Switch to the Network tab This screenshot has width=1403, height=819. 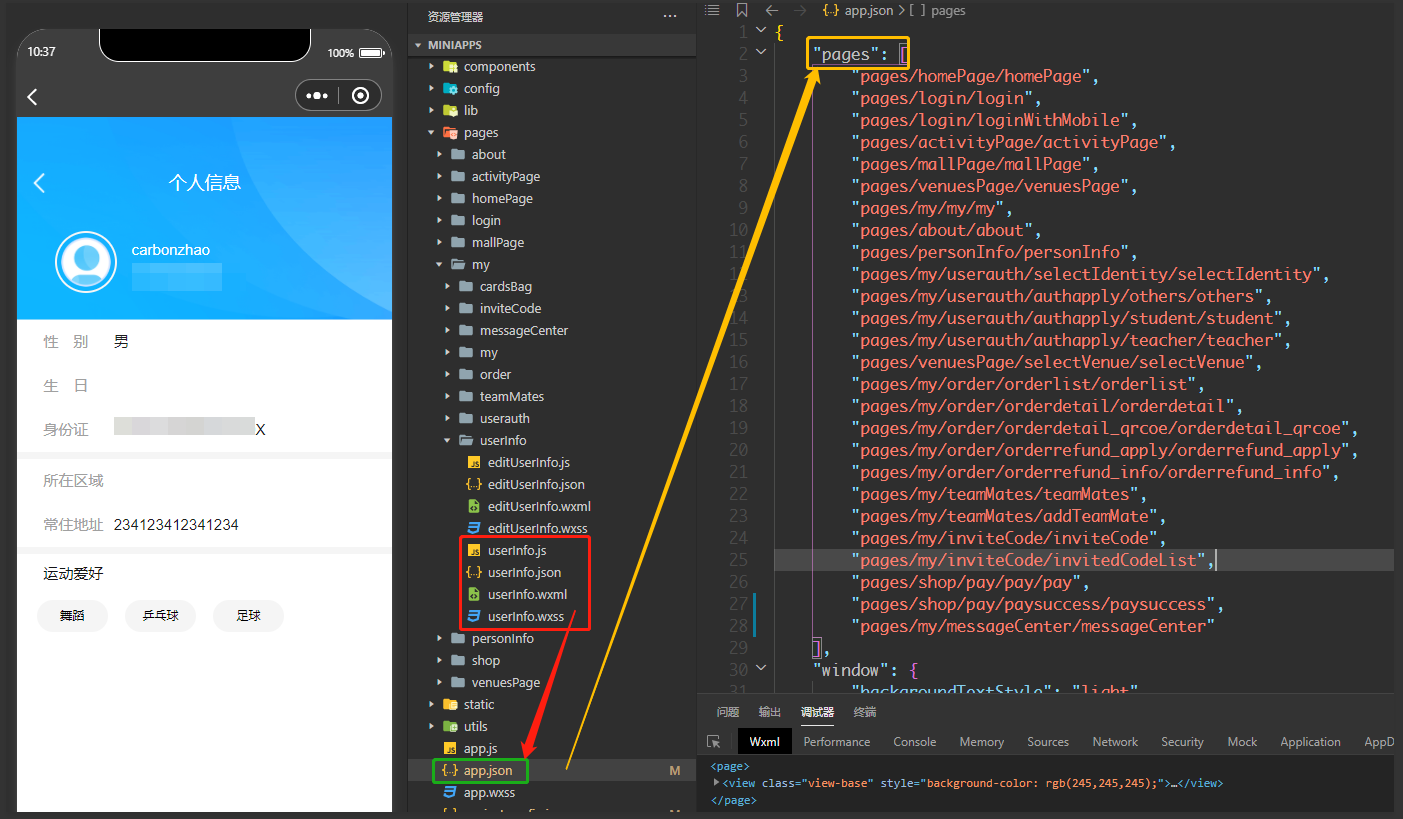[1115, 742]
